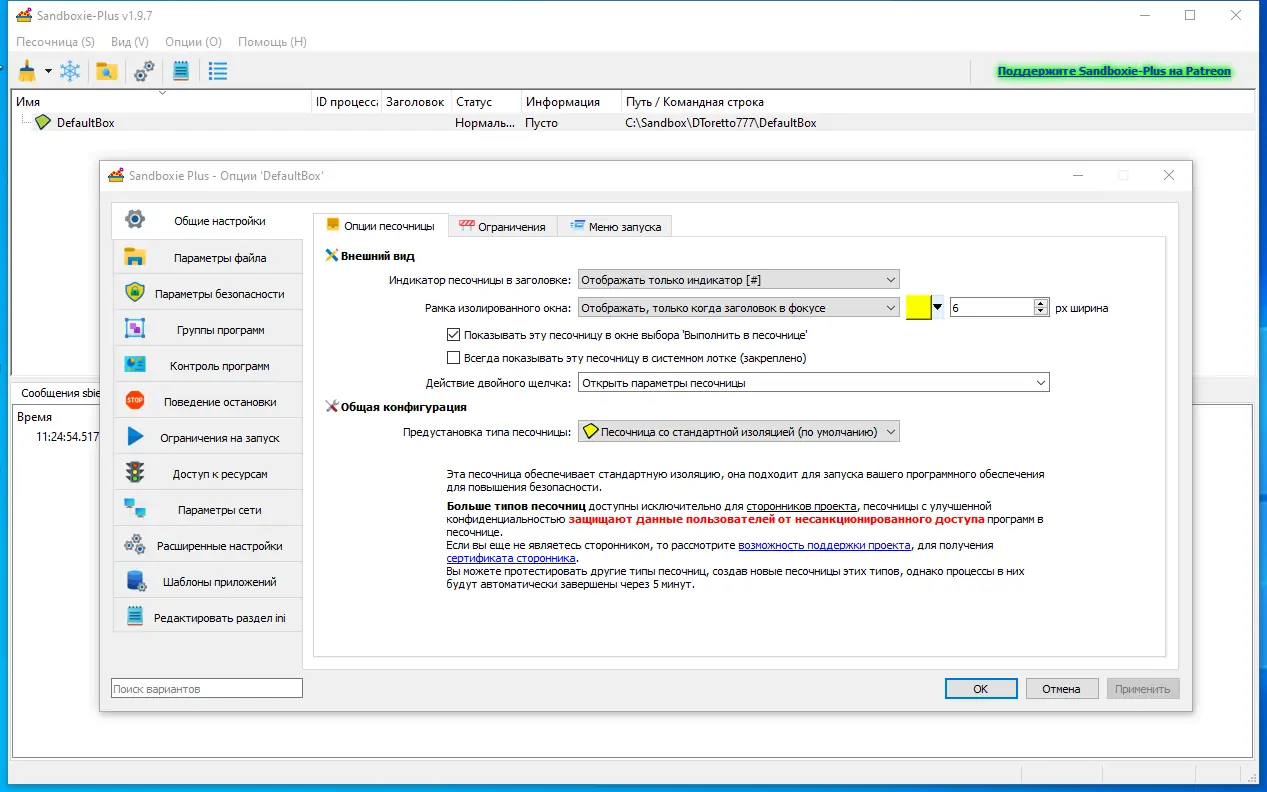Click the Отмена button
Screen dimensions: 1267x792
[x=1061, y=689]
